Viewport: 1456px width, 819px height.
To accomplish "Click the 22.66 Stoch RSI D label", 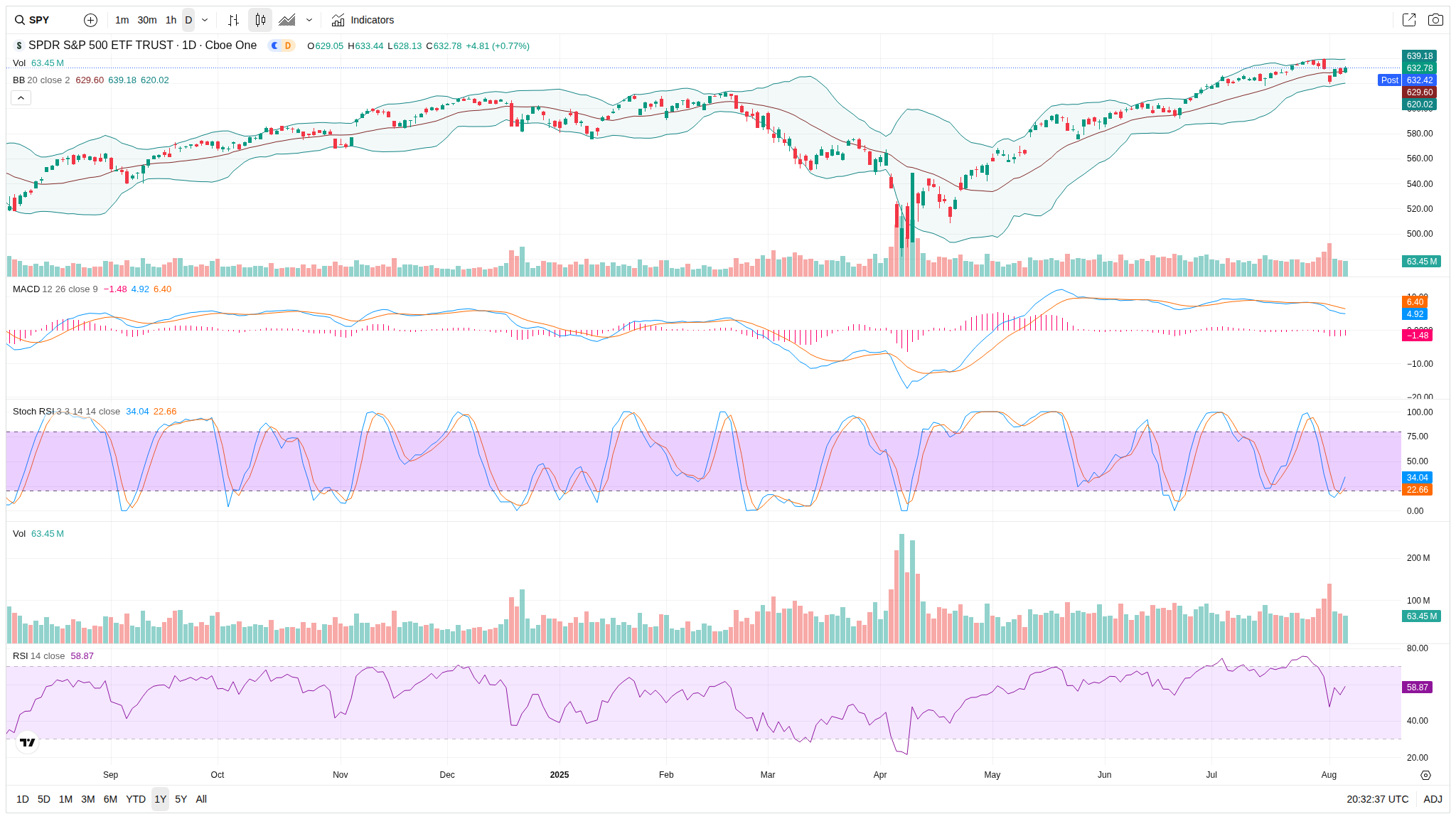I will coord(1417,490).
